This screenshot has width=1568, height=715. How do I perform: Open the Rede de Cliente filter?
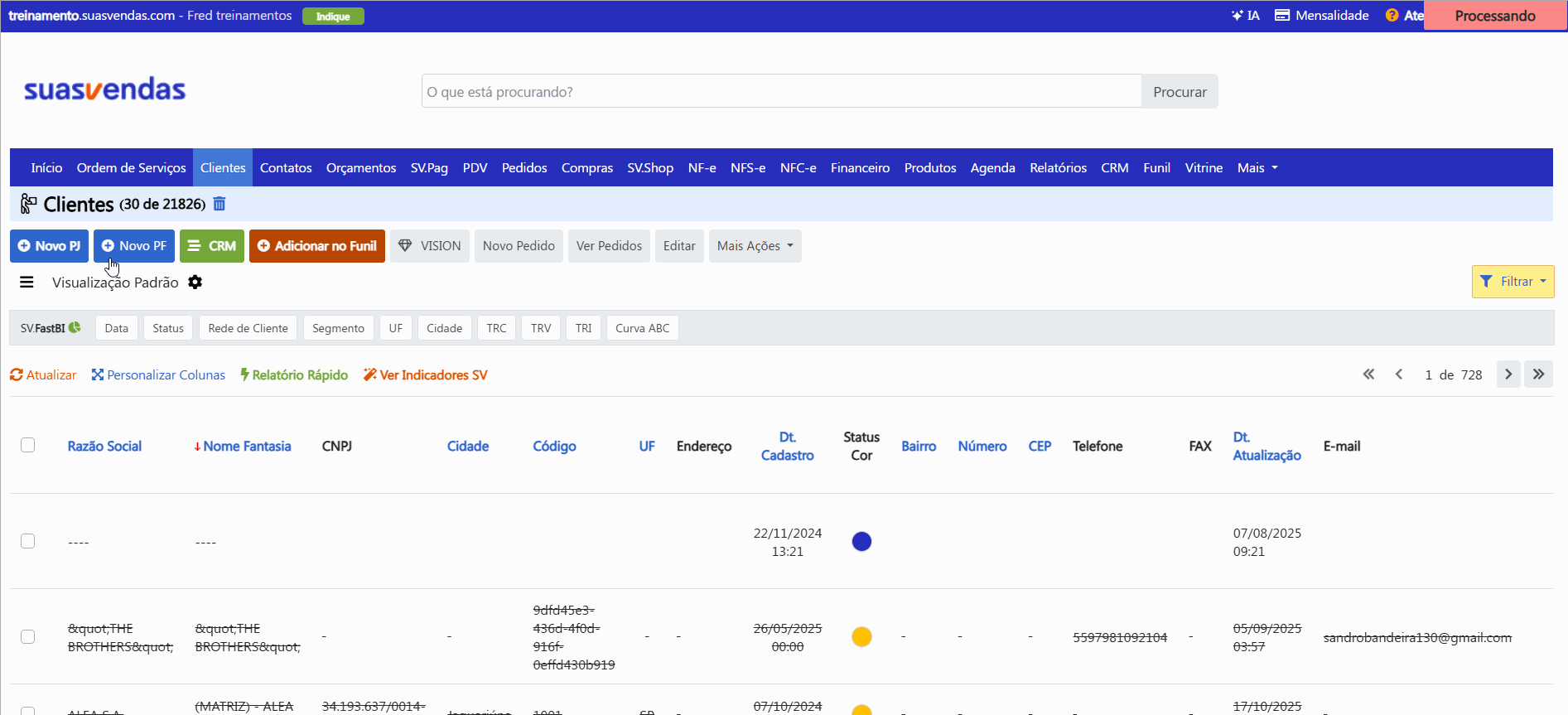(248, 328)
